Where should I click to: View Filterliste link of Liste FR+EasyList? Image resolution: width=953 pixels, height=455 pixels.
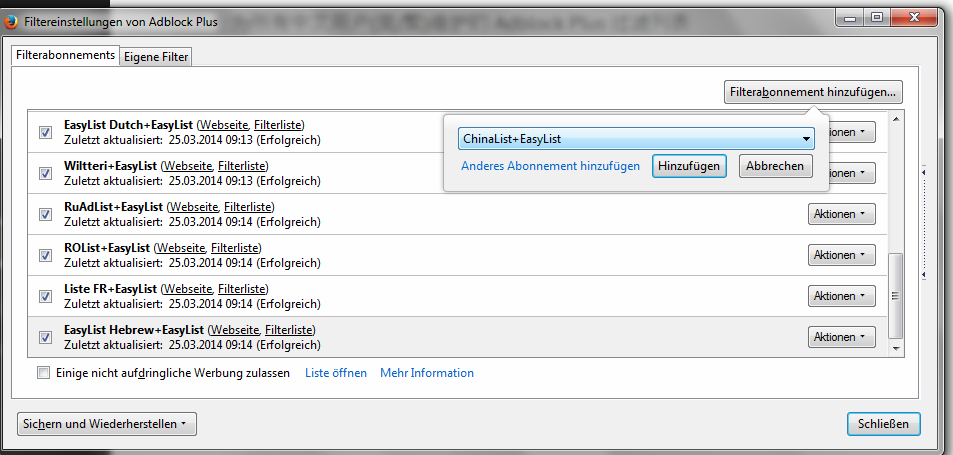[x=241, y=289]
